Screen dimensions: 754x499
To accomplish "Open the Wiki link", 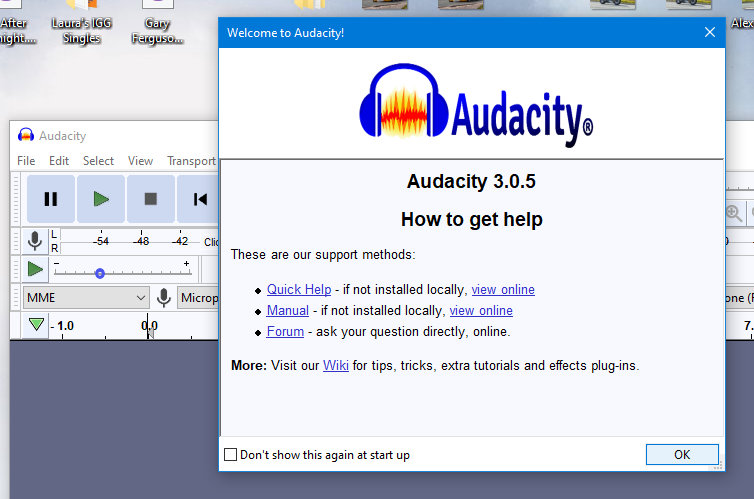I will pyautogui.click(x=336, y=366).
